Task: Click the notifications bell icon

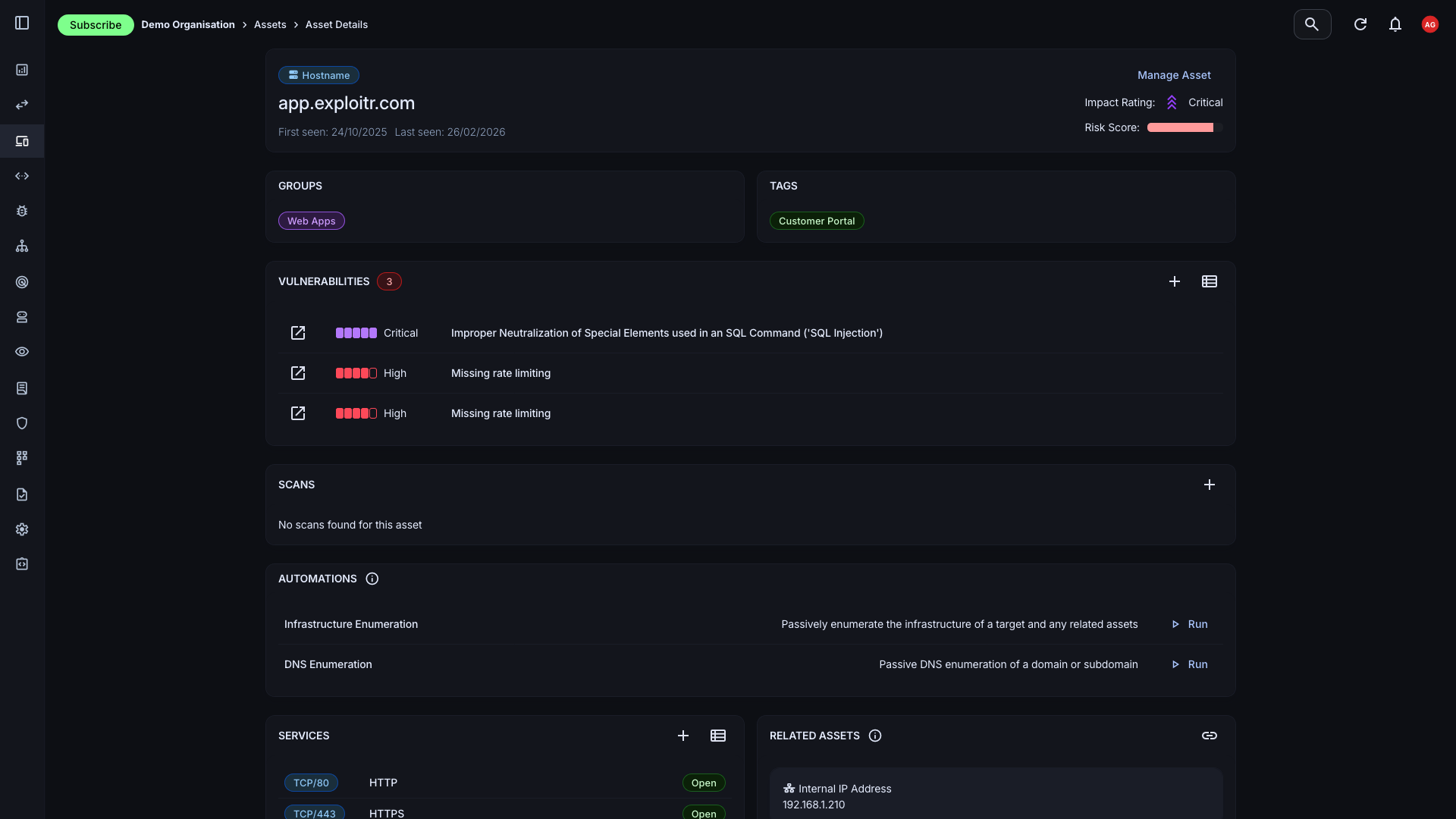Action: click(x=1396, y=24)
